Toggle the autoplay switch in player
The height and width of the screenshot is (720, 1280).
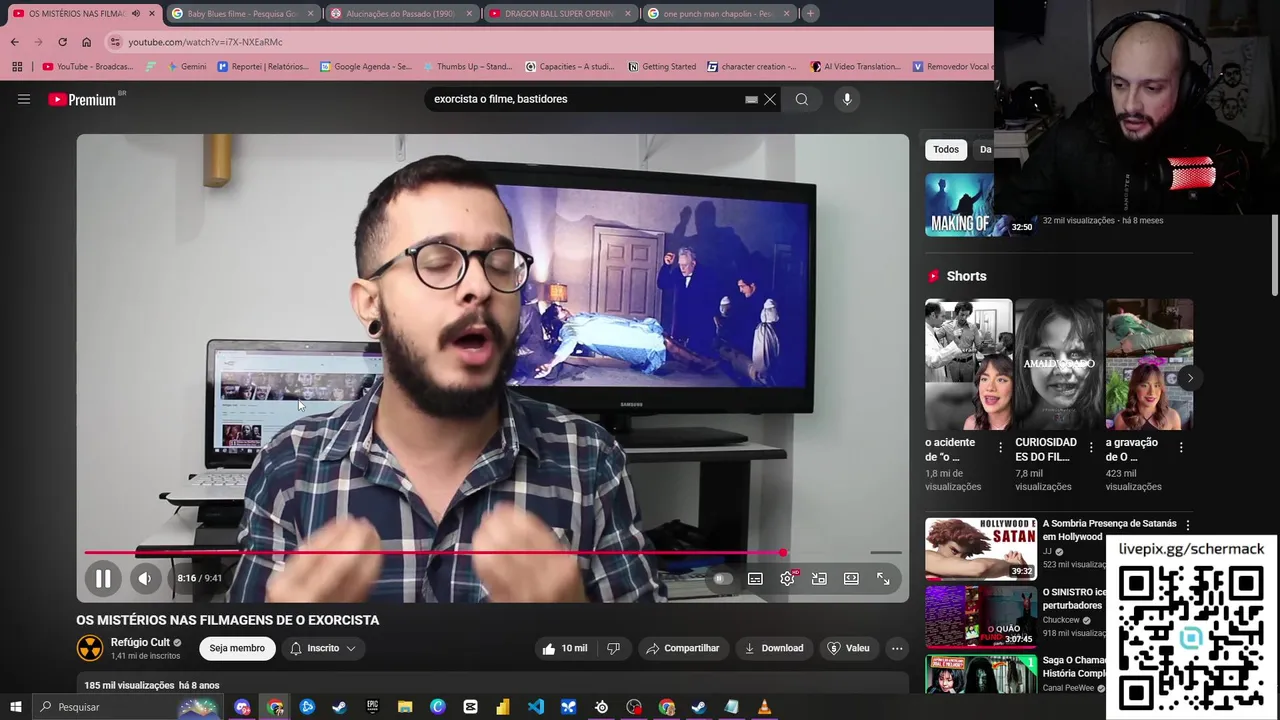click(723, 578)
